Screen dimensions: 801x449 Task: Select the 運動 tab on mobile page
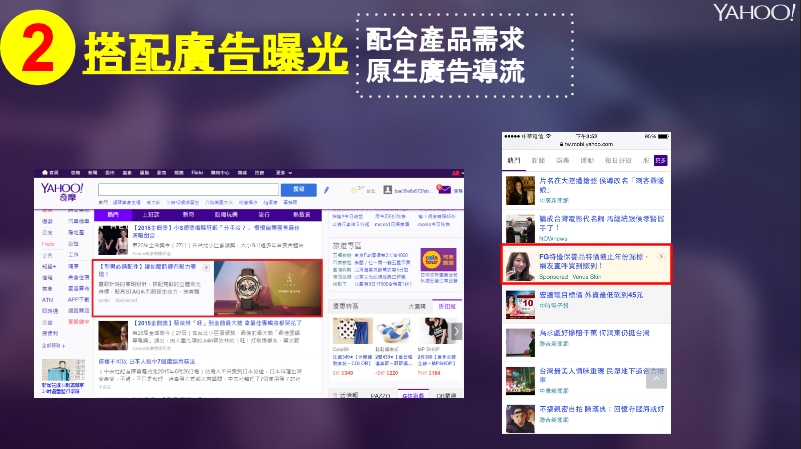pos(587,160)
